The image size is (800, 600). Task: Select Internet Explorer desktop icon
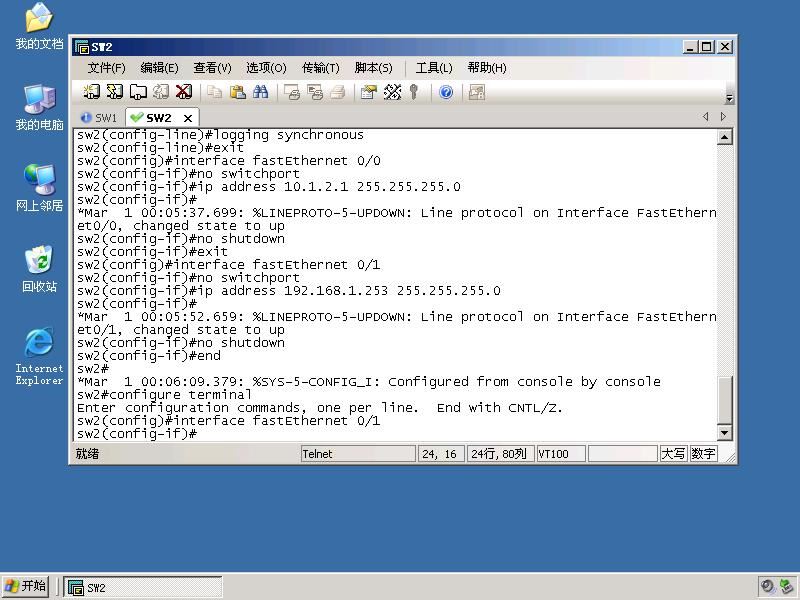coord(39,356)
